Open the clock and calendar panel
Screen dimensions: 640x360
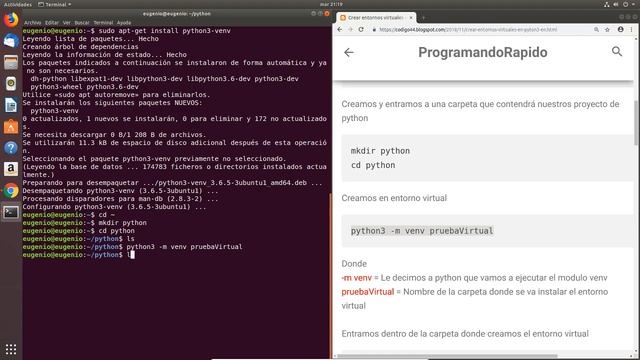[x=331, y=4]
